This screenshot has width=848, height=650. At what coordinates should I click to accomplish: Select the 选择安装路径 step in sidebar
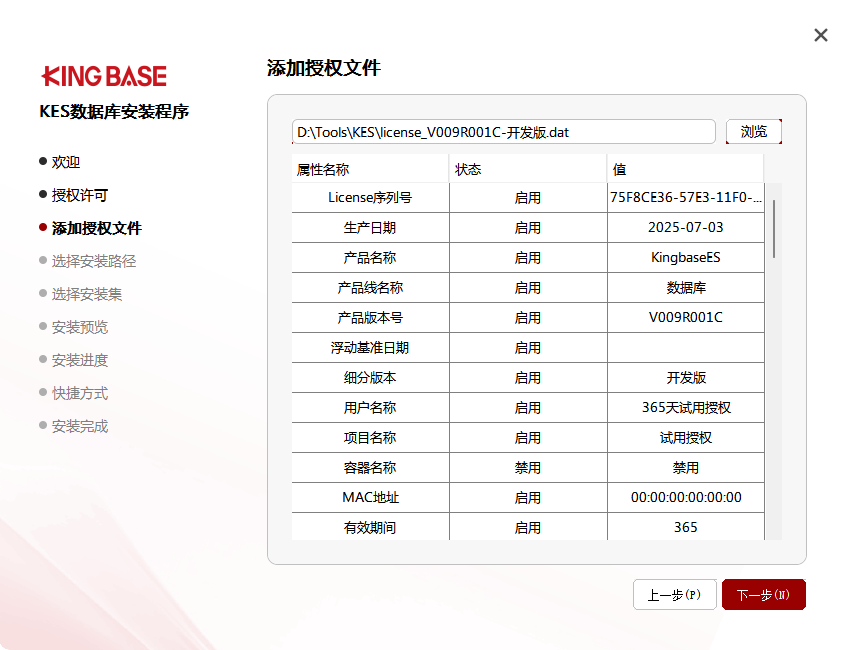pyautogui.click(x=93, y=261)
